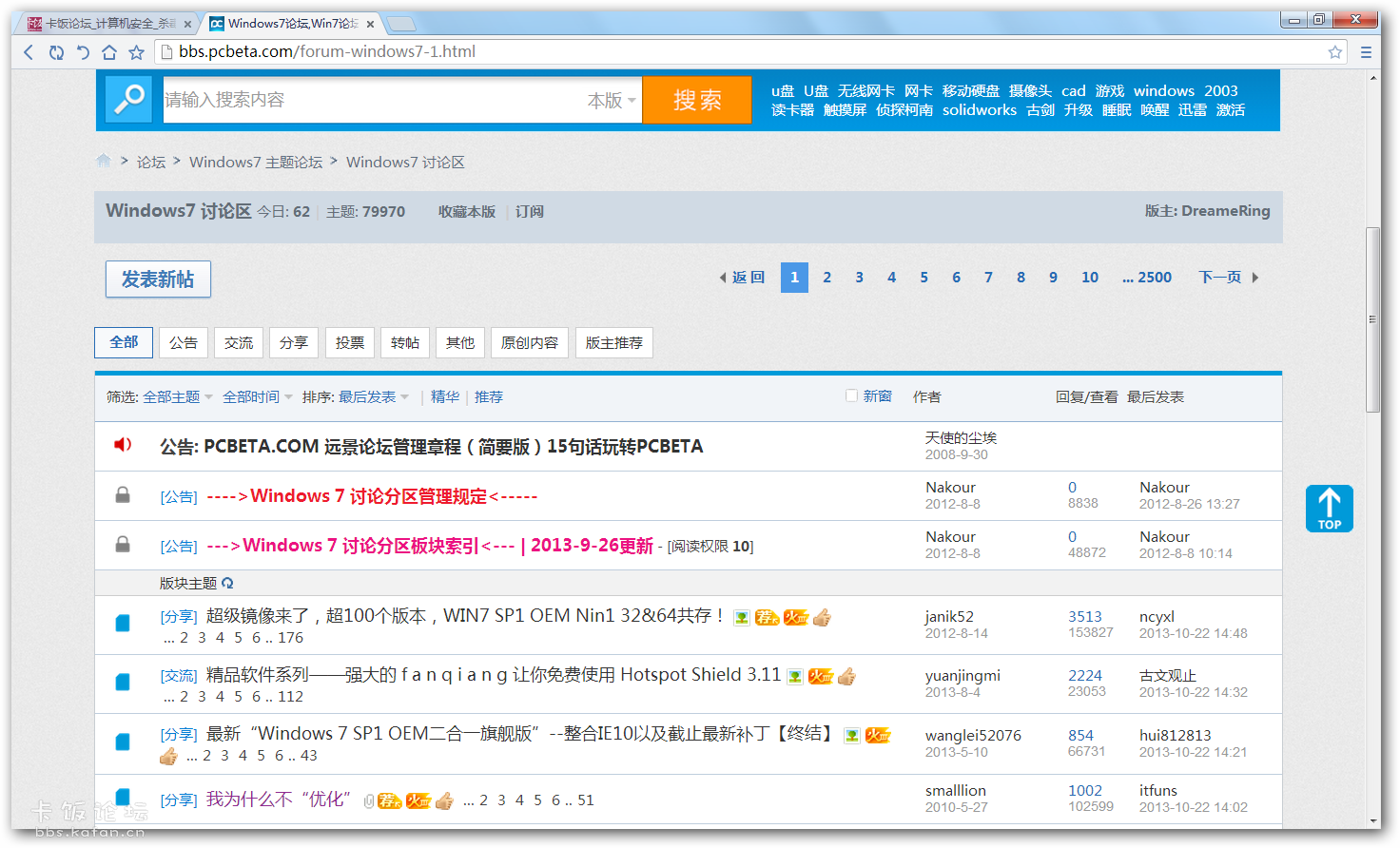Click thread icon beside 精品软件系列 post

point(123,683)
